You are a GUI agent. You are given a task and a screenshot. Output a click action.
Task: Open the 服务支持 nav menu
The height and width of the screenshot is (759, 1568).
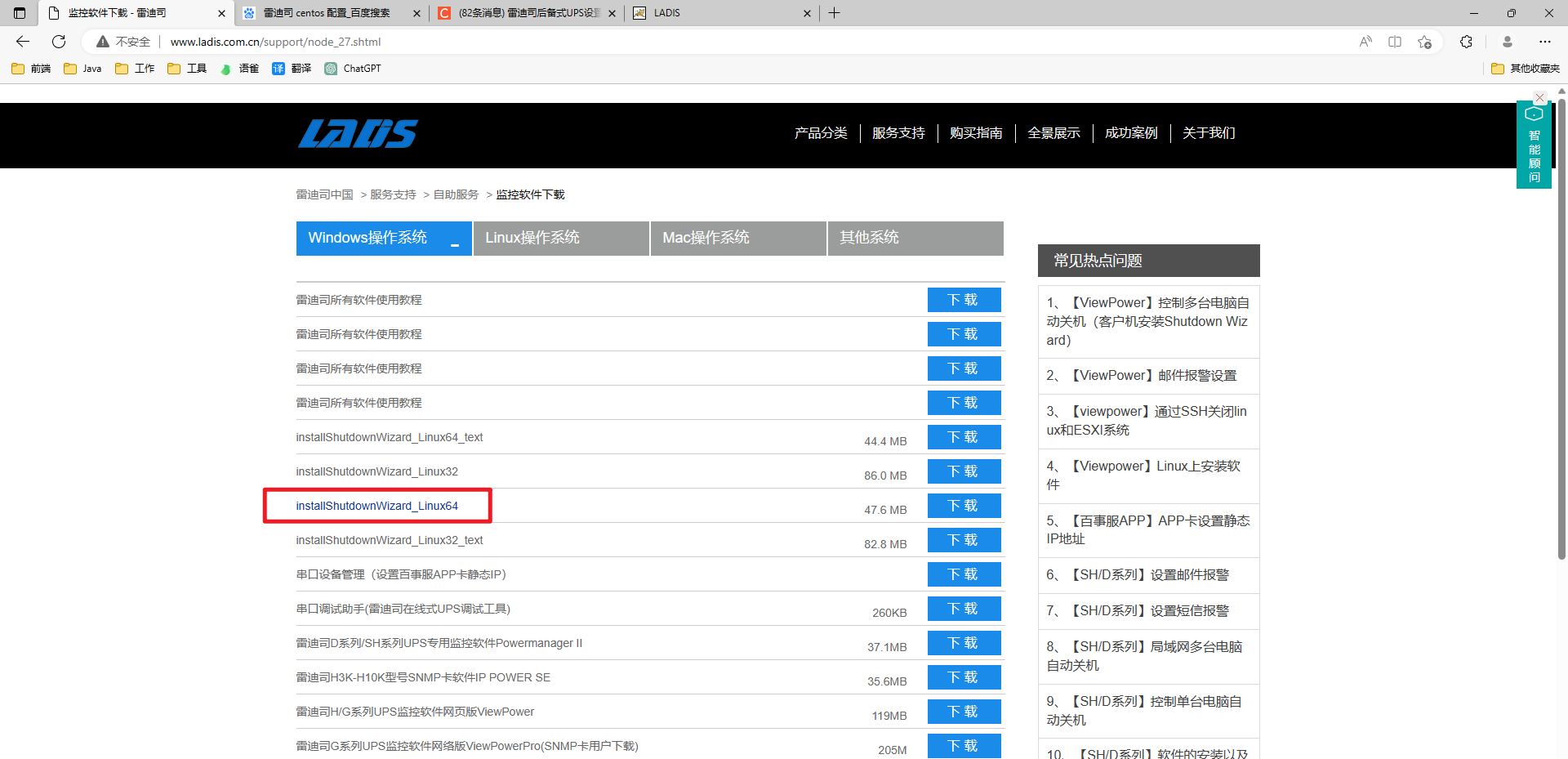click(x=898, y=133)
